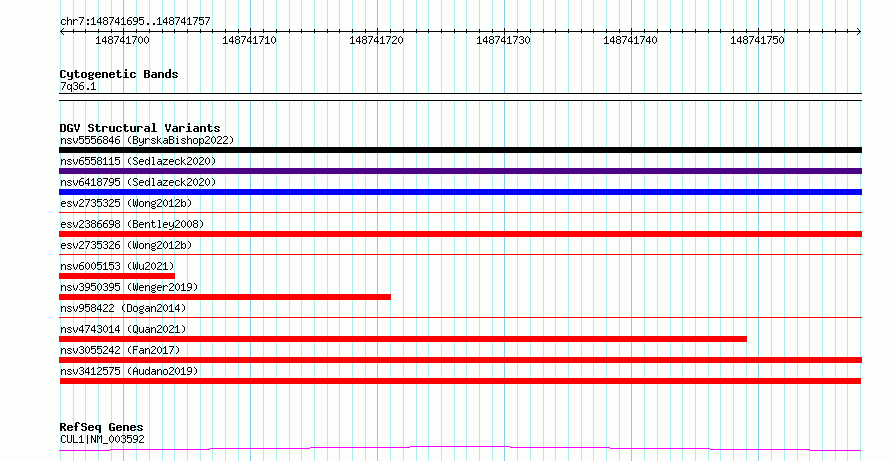Viewport: 890px width, 461px height.
Task: Select variant label nsv958422 (Dogan2014)
Action: pos(123,308)
